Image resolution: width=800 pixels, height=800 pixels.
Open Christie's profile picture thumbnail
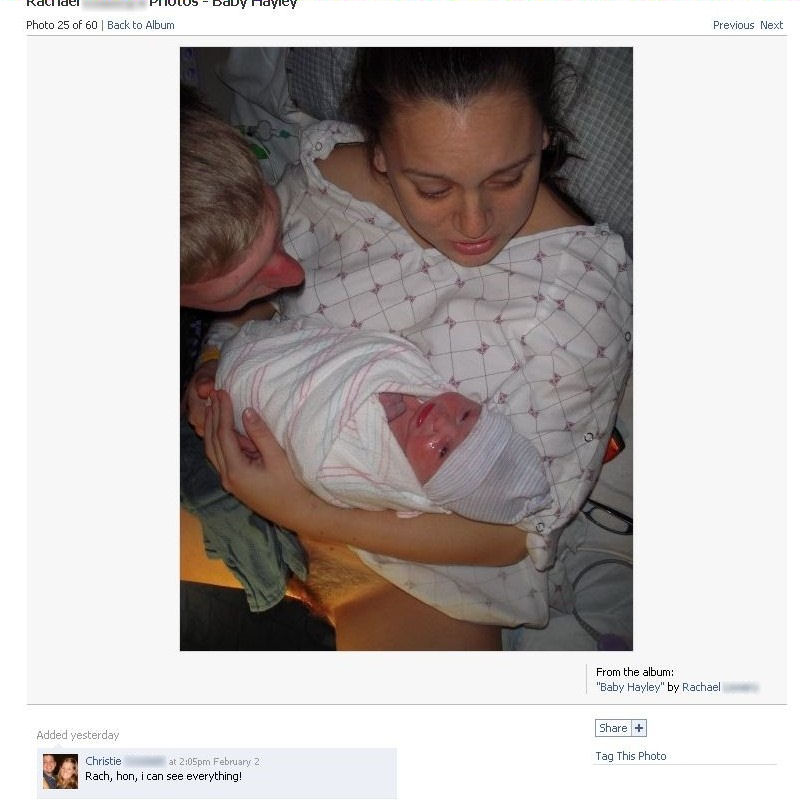(60, 771)
